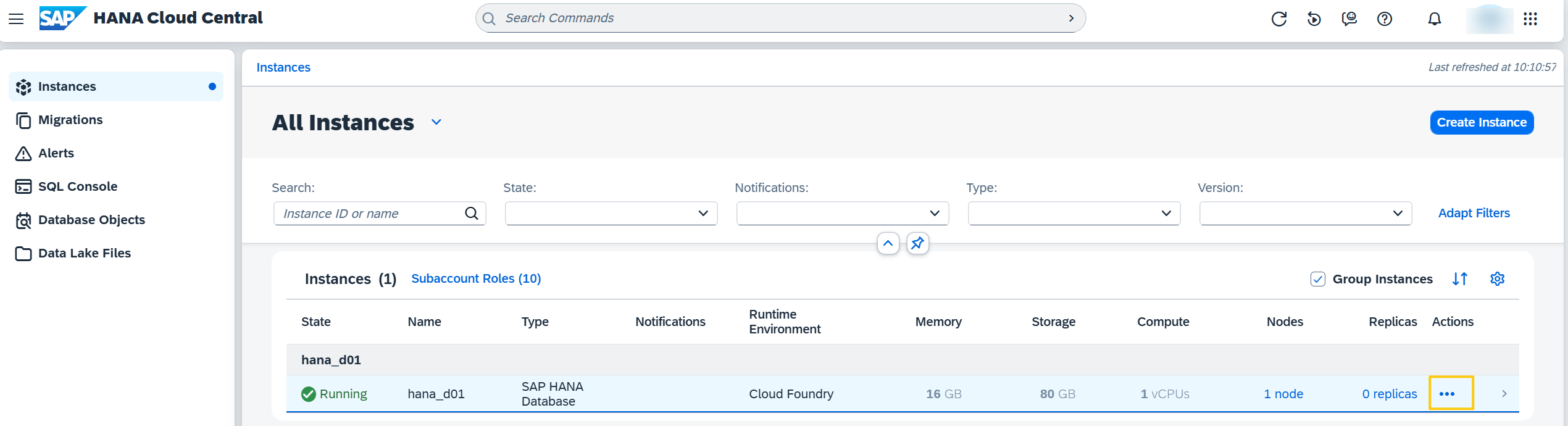Viewport: 1568px width, 426px height.
Task: Expand the All Instances view dropdown
Action: (436, 122)
